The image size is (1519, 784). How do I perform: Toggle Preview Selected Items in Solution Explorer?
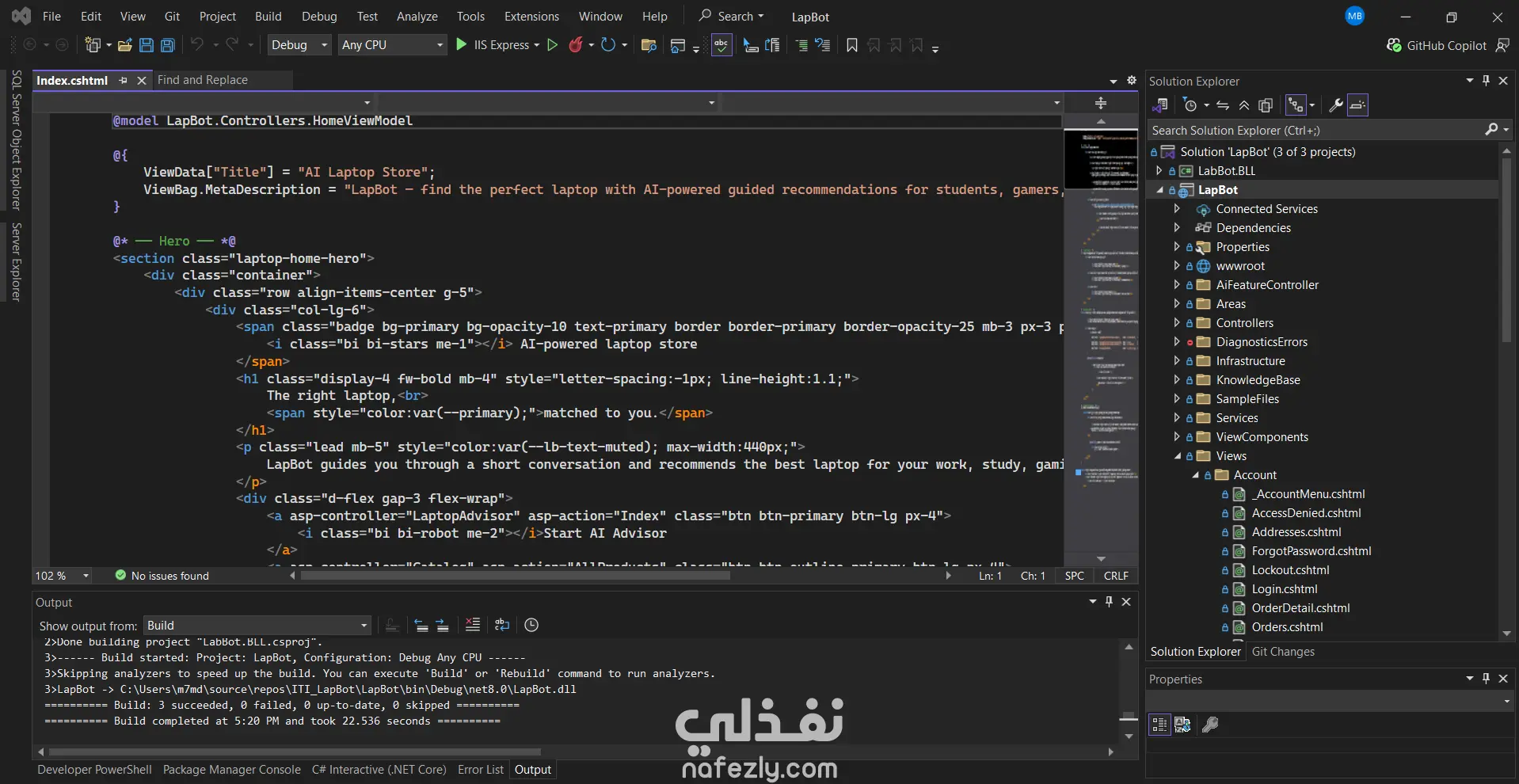[1357, 105]
